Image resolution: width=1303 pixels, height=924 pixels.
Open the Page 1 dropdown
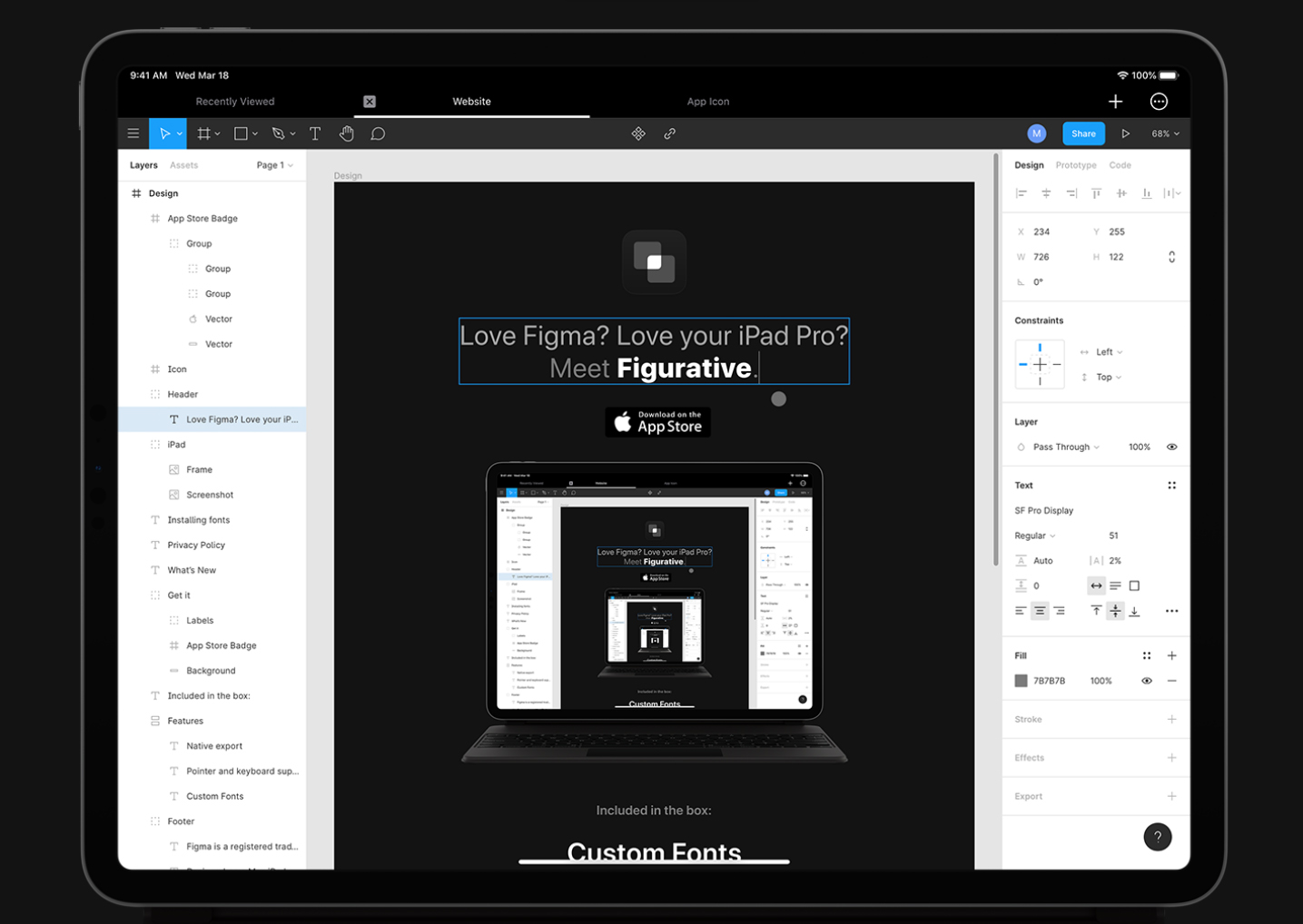(x=274, y=165)
